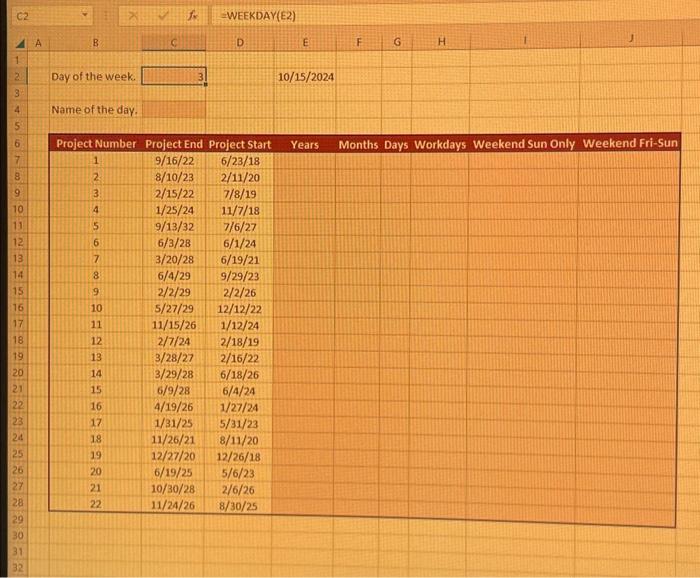Click Project End date 3/20/28
The image size is (700, 578).
pos(174,259)
